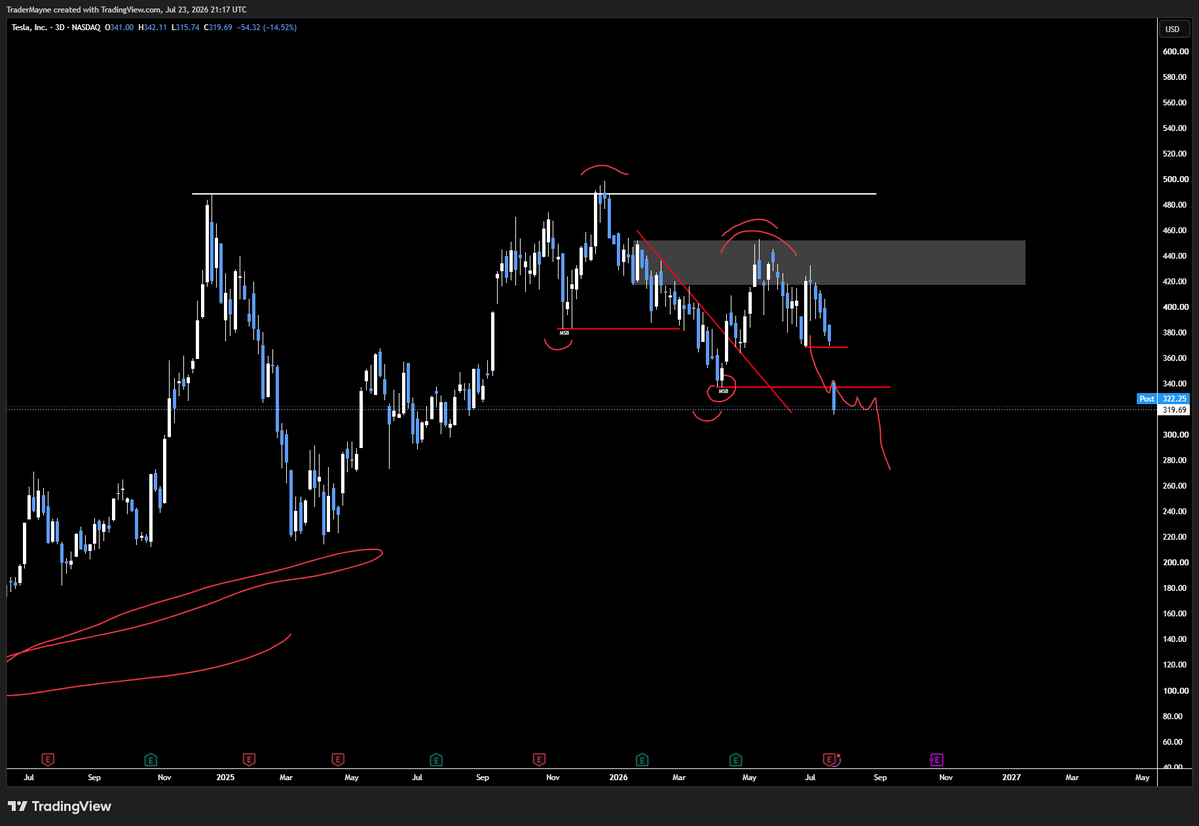Click the 100.00 price axis label

1175,691
